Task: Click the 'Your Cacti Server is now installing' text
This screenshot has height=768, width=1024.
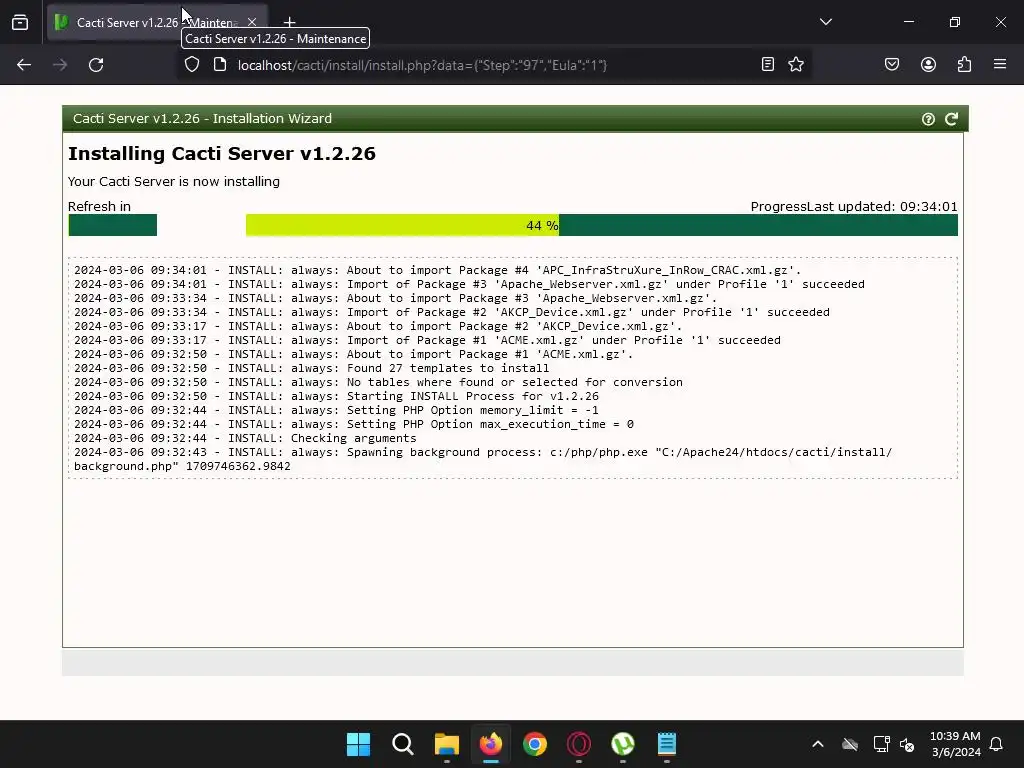Action: pos(174,182)
